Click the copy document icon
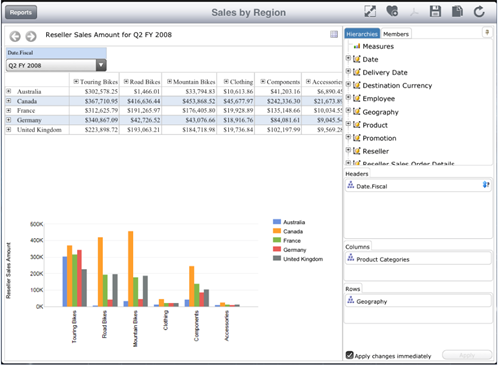Screen dimensions: 498x365 click(x=457, y=11)
